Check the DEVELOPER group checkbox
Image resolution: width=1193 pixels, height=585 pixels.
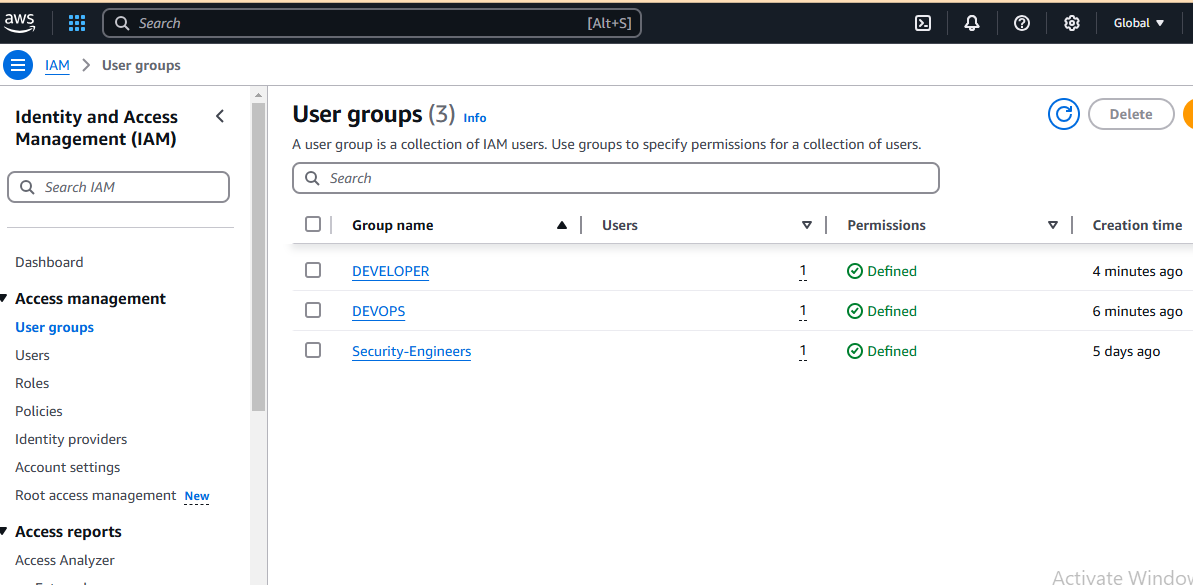313,270
